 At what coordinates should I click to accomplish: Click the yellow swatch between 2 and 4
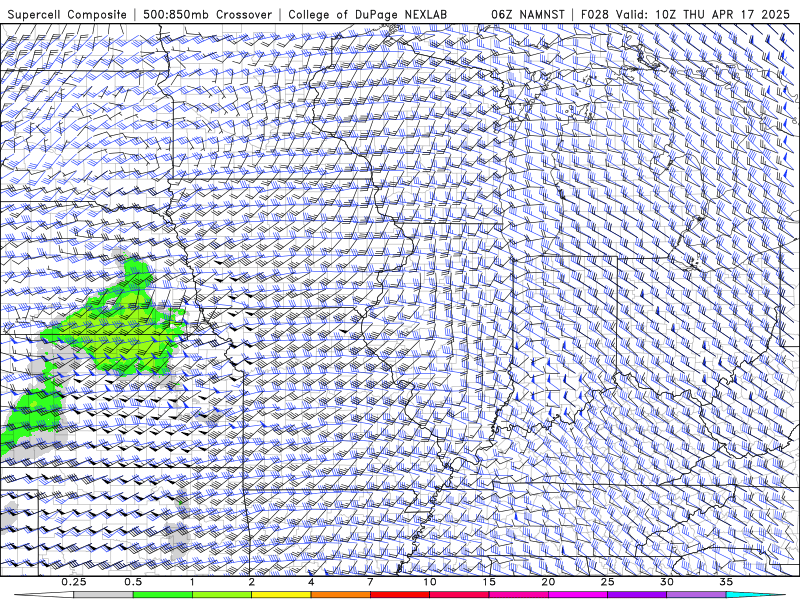click(x=281, y=595)
